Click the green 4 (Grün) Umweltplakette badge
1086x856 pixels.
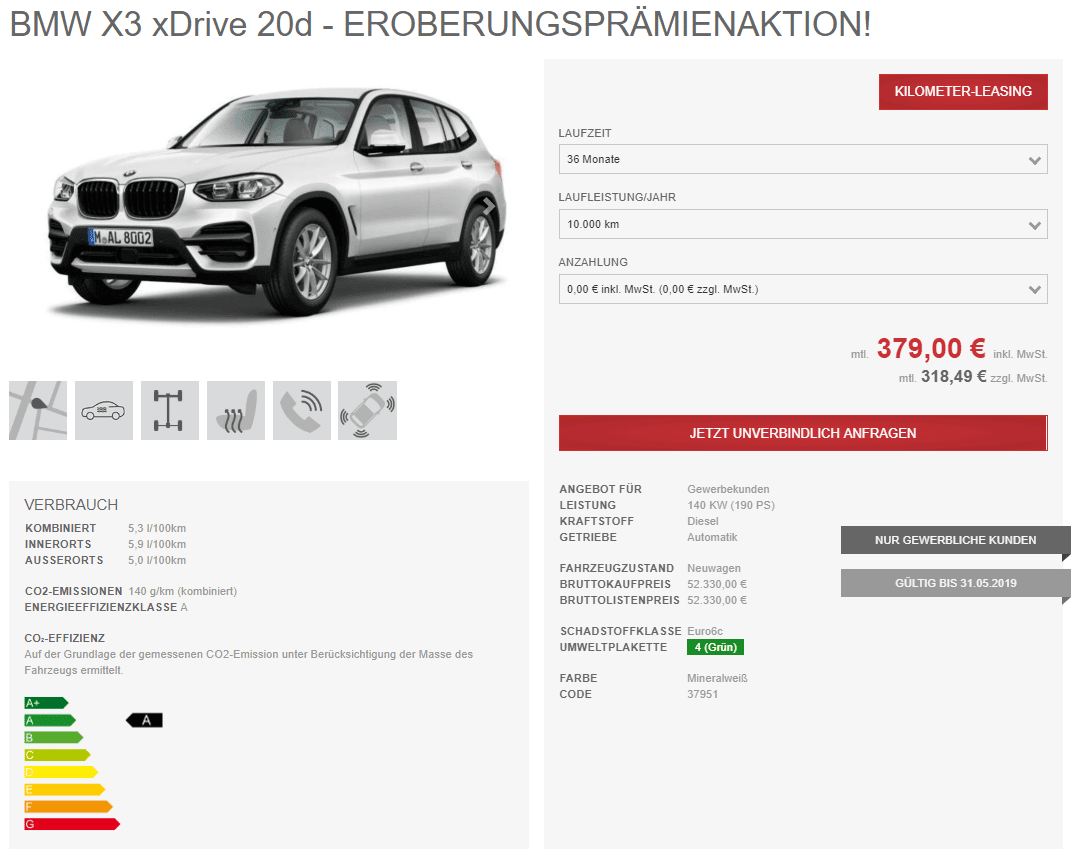coord(715,647)
